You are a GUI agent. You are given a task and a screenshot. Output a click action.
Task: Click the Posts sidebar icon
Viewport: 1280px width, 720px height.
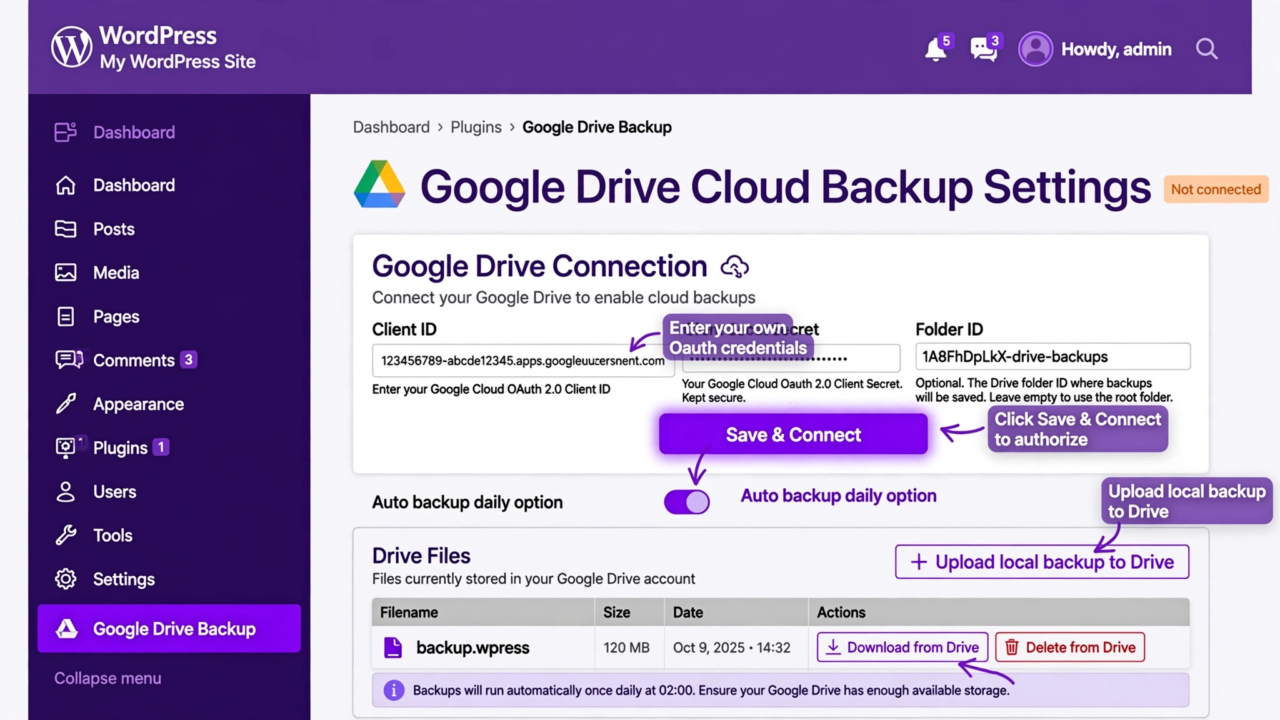point(66,229)
